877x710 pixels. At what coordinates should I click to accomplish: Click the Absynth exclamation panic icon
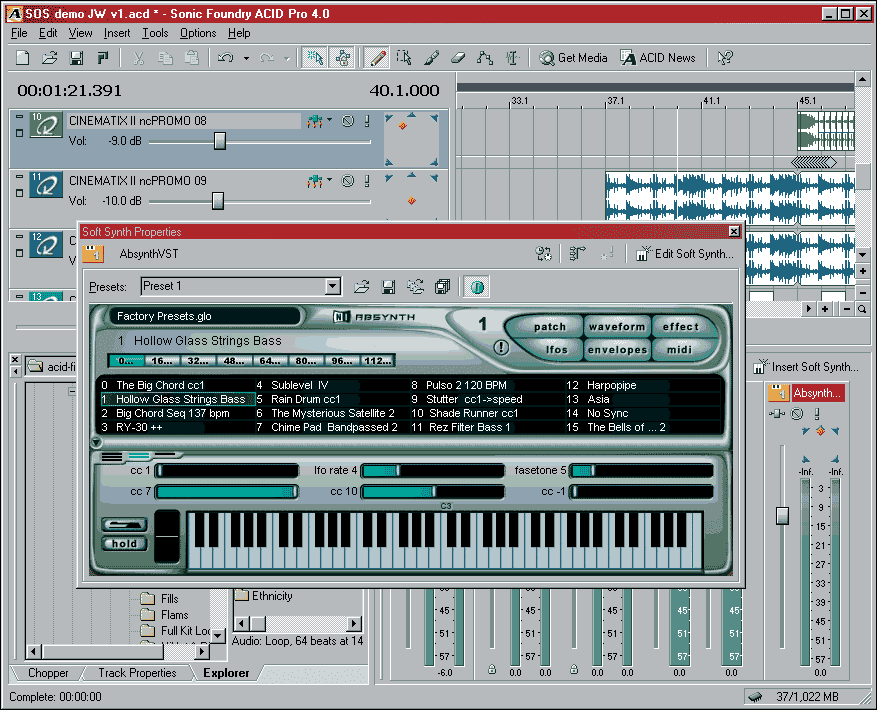click(x=501, y=347)
